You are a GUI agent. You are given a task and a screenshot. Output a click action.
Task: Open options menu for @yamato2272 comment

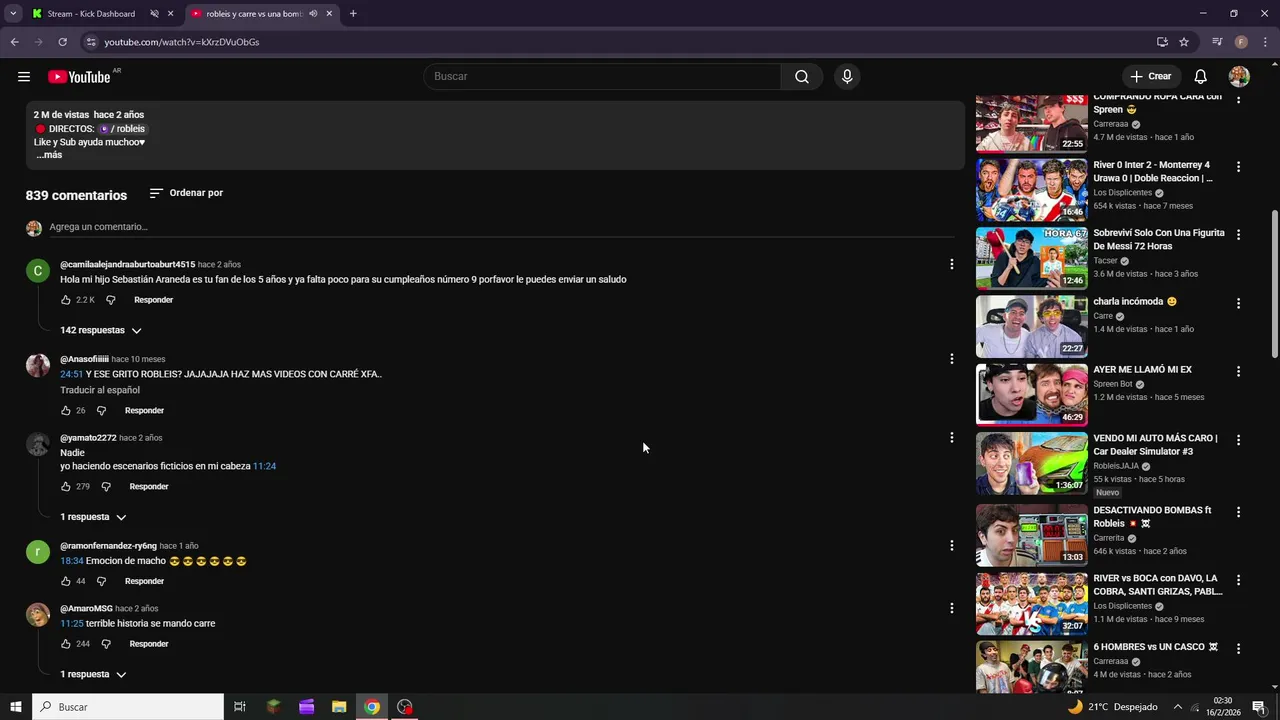pos(951,437)
